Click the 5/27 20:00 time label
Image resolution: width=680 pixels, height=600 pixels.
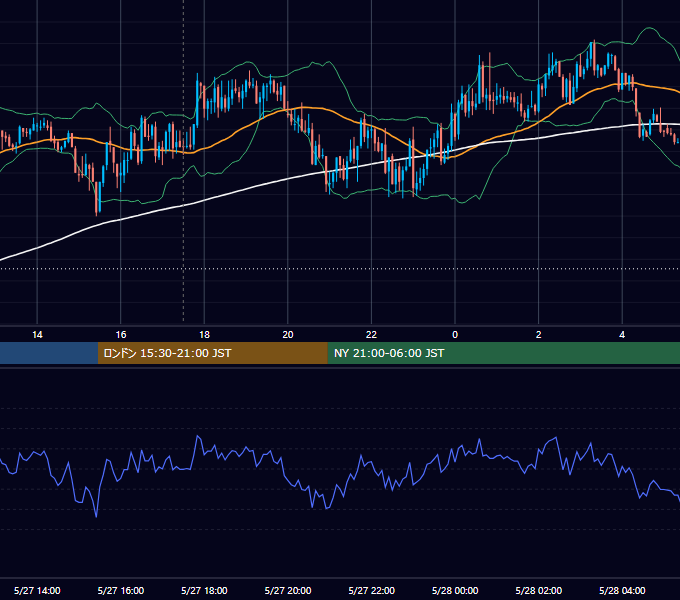point(288,590)
